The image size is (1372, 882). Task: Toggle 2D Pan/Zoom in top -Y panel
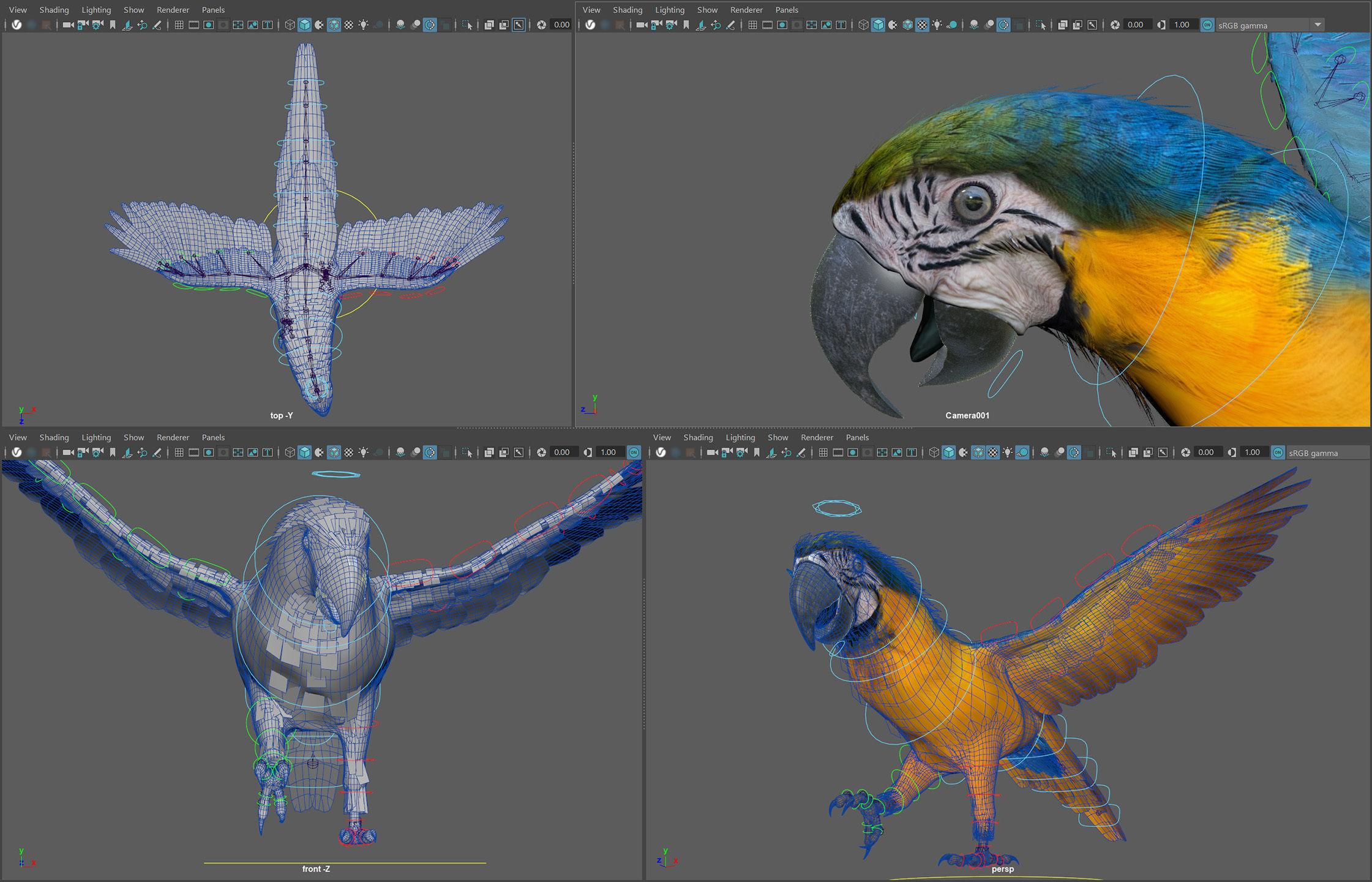point(142,25)
